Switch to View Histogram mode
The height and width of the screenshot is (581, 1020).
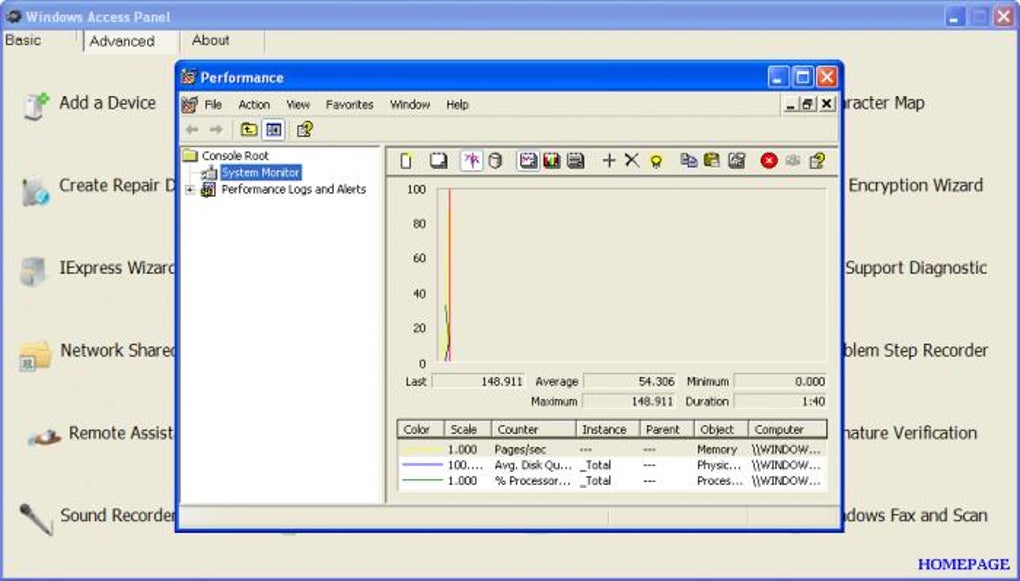551,161
